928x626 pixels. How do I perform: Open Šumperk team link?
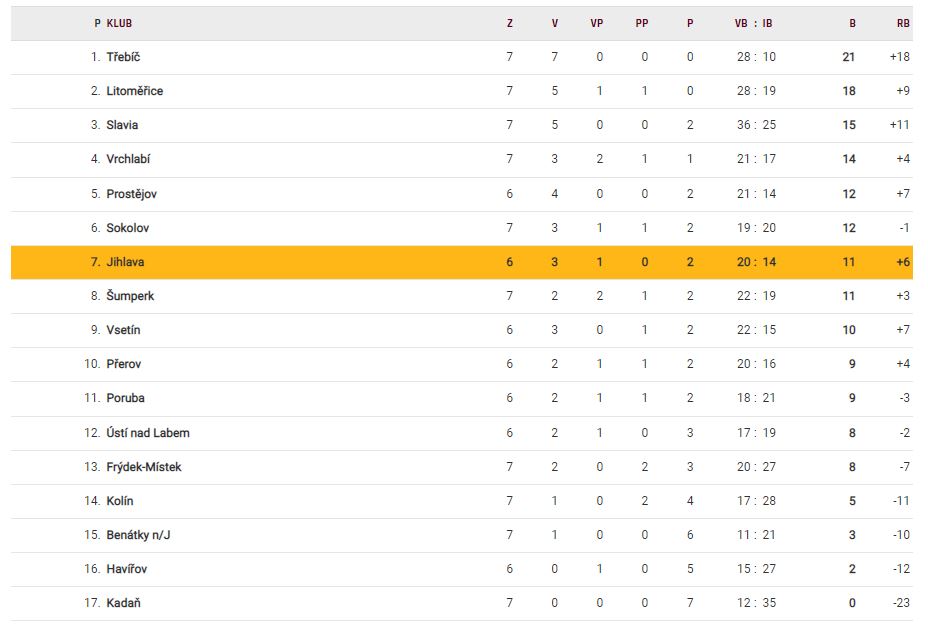[x=130, y=296]
